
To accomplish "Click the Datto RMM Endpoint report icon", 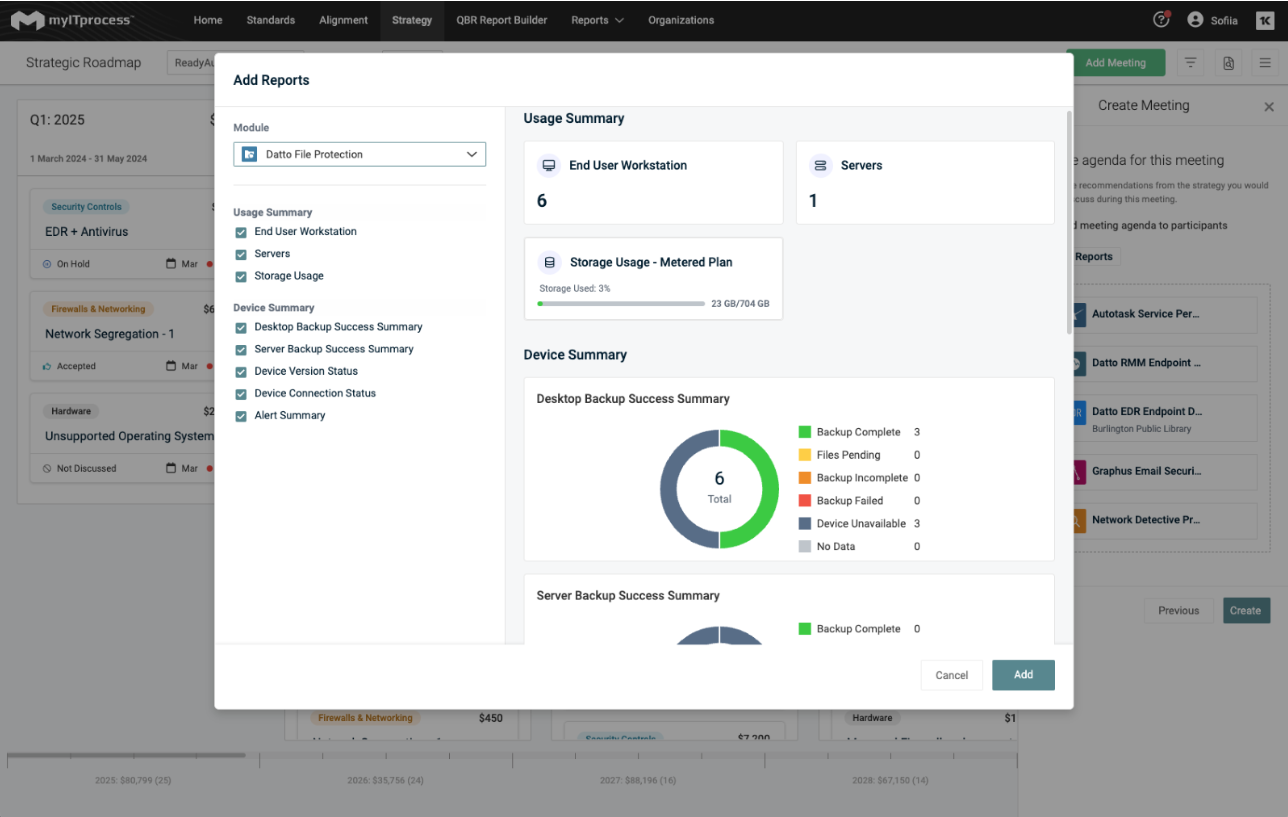I will click(1078, 363).
